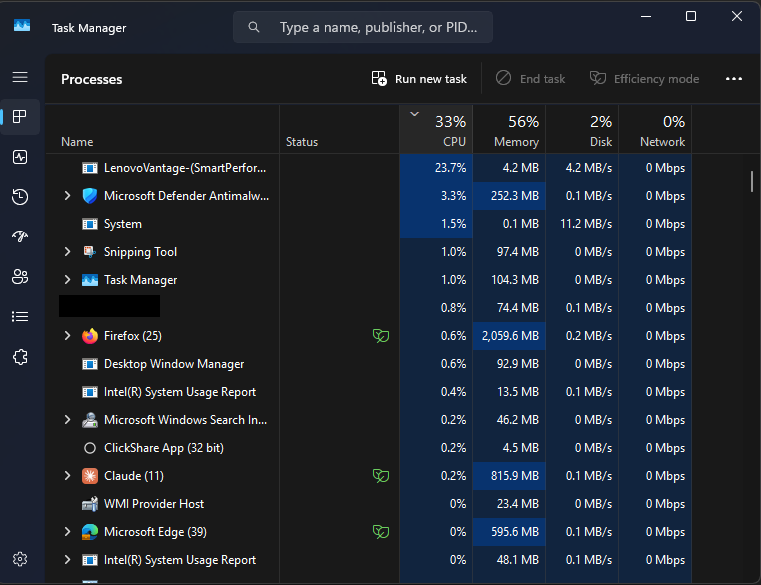
Task: Click the name, publisher, or PID search field
Action: (x=363, y=27)
